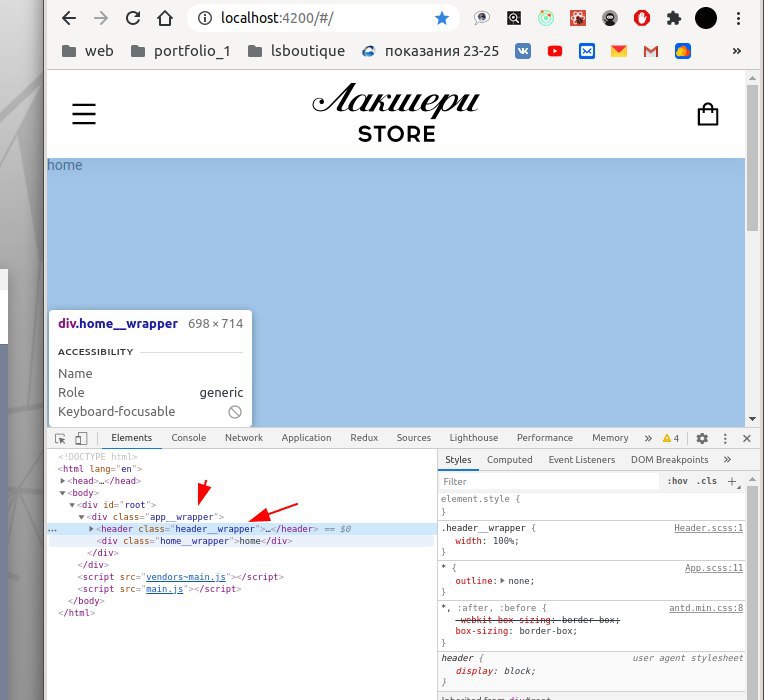Toggle the .cls classes button
764x700 pixels.
[x=707, y=481]
